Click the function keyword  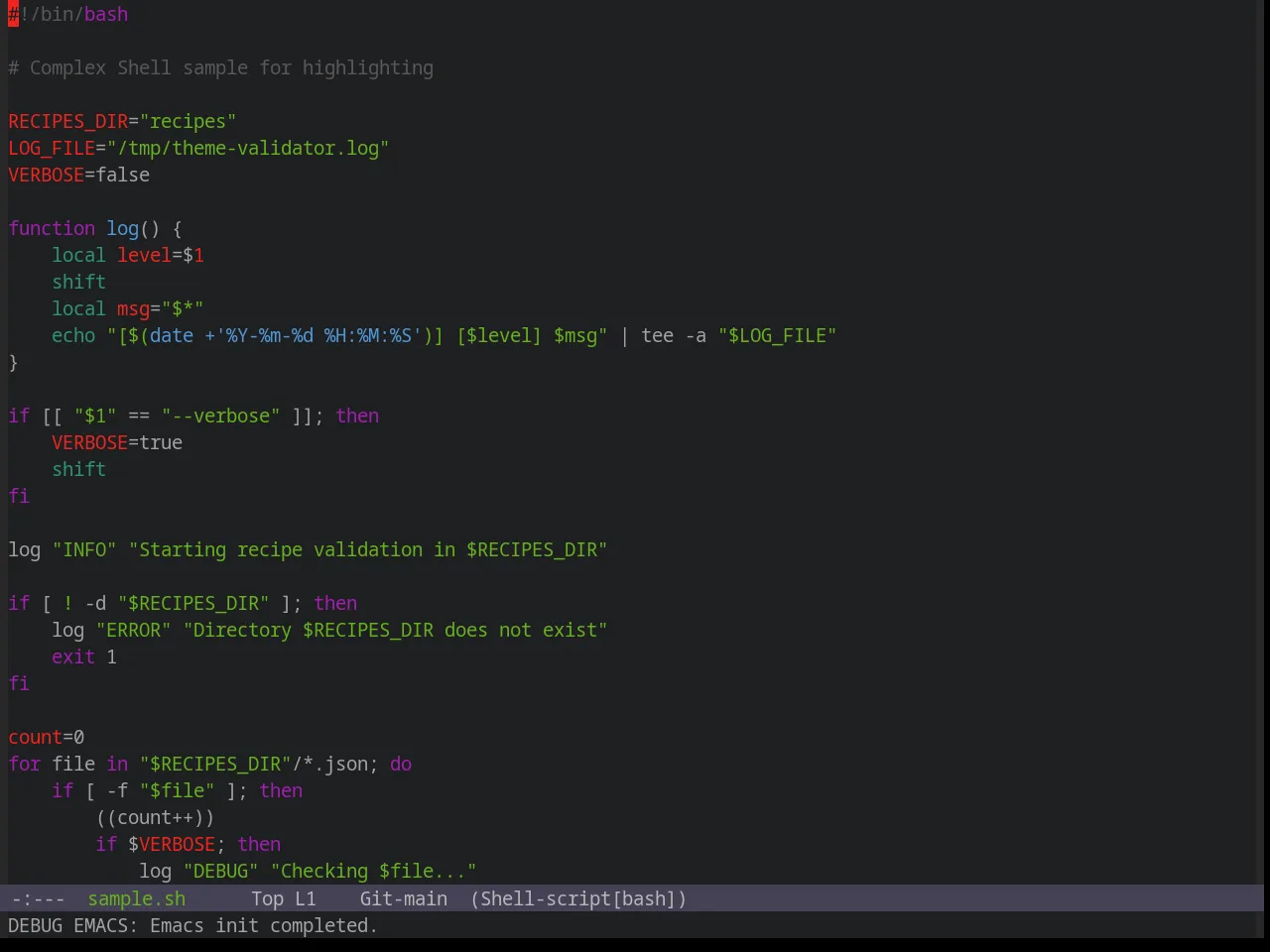coord(52,228)
